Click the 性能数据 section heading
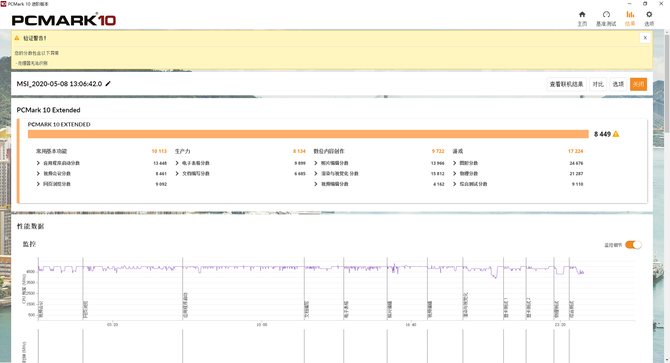670x363 pixels. (x=30, y=226)
